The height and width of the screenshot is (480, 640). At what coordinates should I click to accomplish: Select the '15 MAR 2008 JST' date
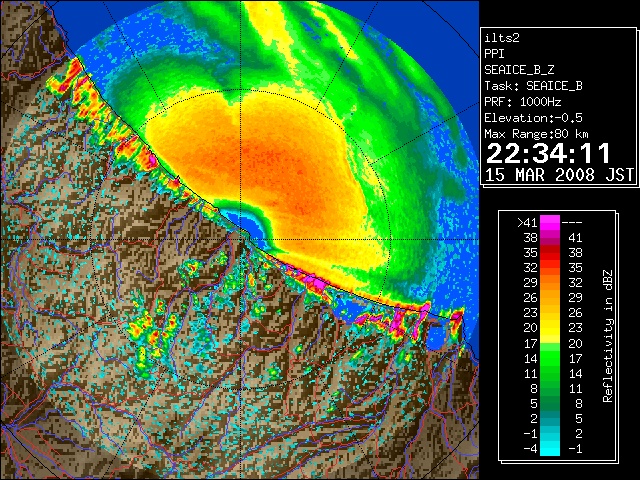tap(559, 175)
